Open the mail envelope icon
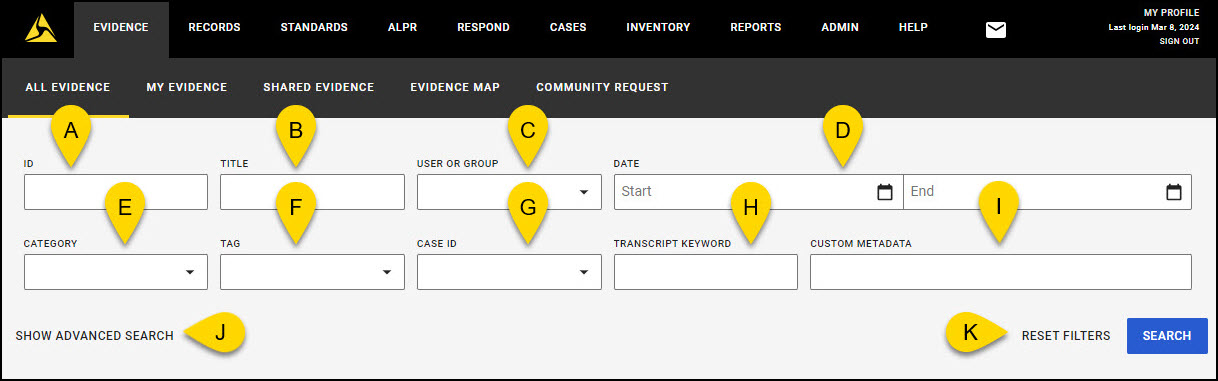 [995, 29]
